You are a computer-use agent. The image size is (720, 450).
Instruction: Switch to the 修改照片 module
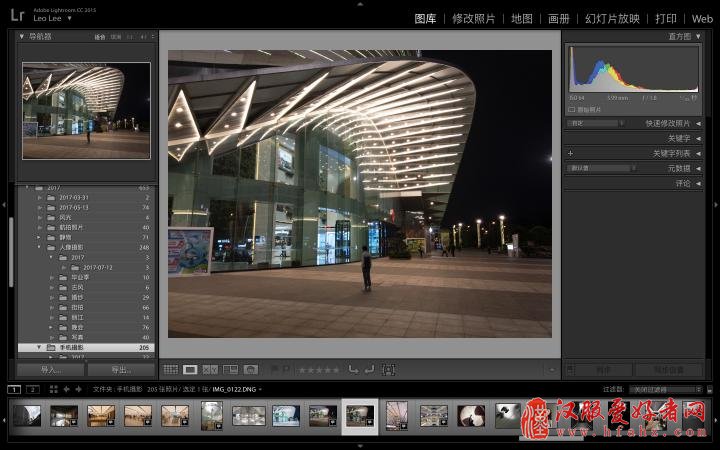[474, 18]
